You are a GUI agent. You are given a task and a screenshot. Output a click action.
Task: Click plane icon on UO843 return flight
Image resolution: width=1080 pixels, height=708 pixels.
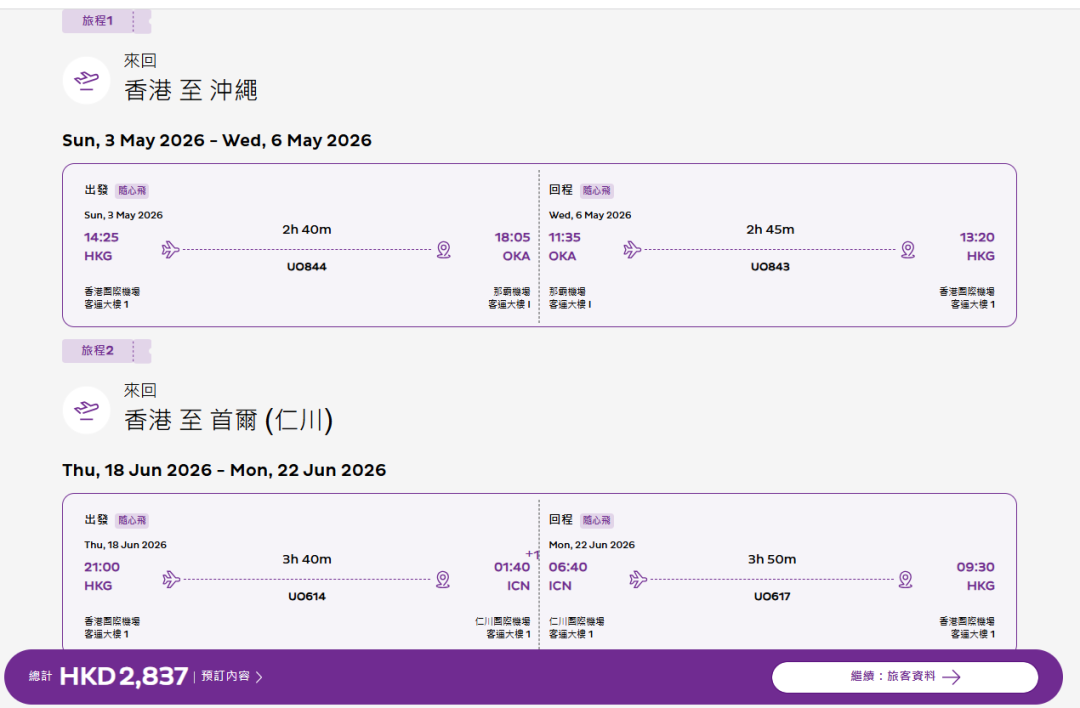[632, 249]
